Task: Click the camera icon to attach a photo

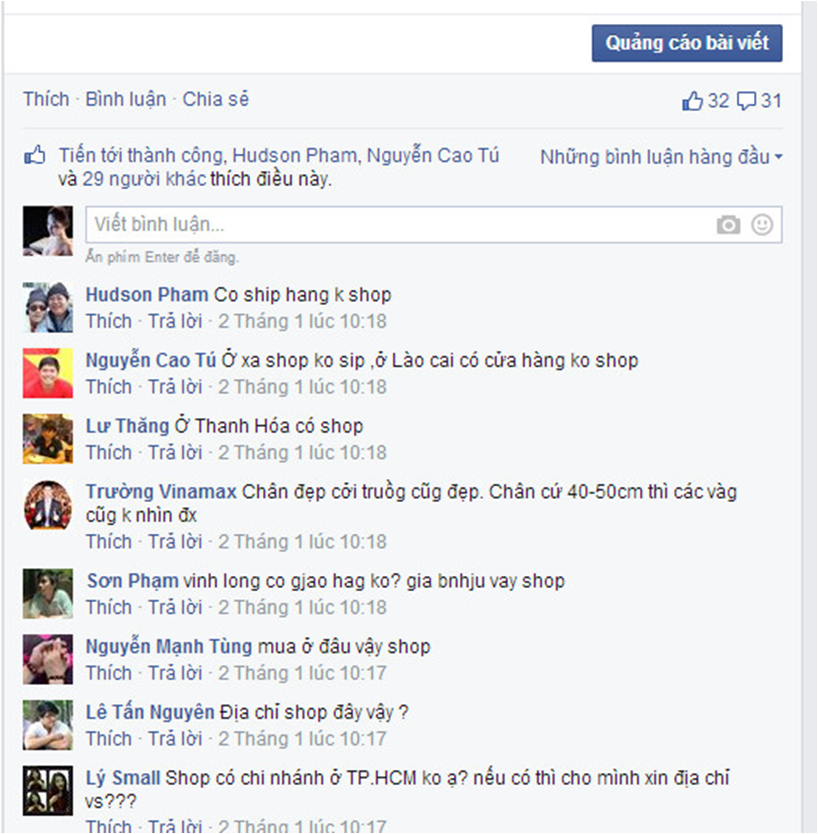Action: 728,225
